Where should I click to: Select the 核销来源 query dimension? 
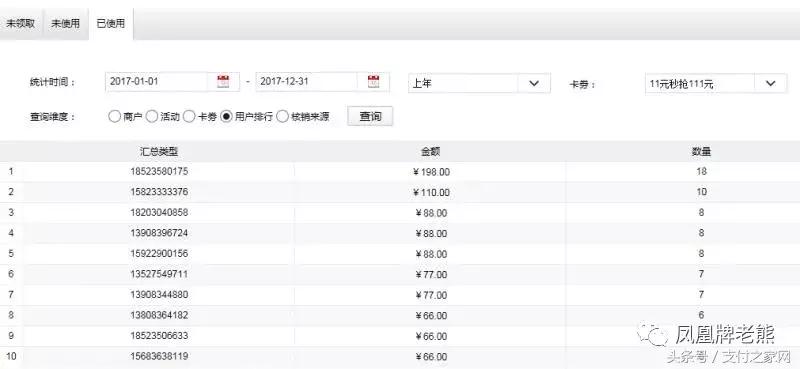283,117
